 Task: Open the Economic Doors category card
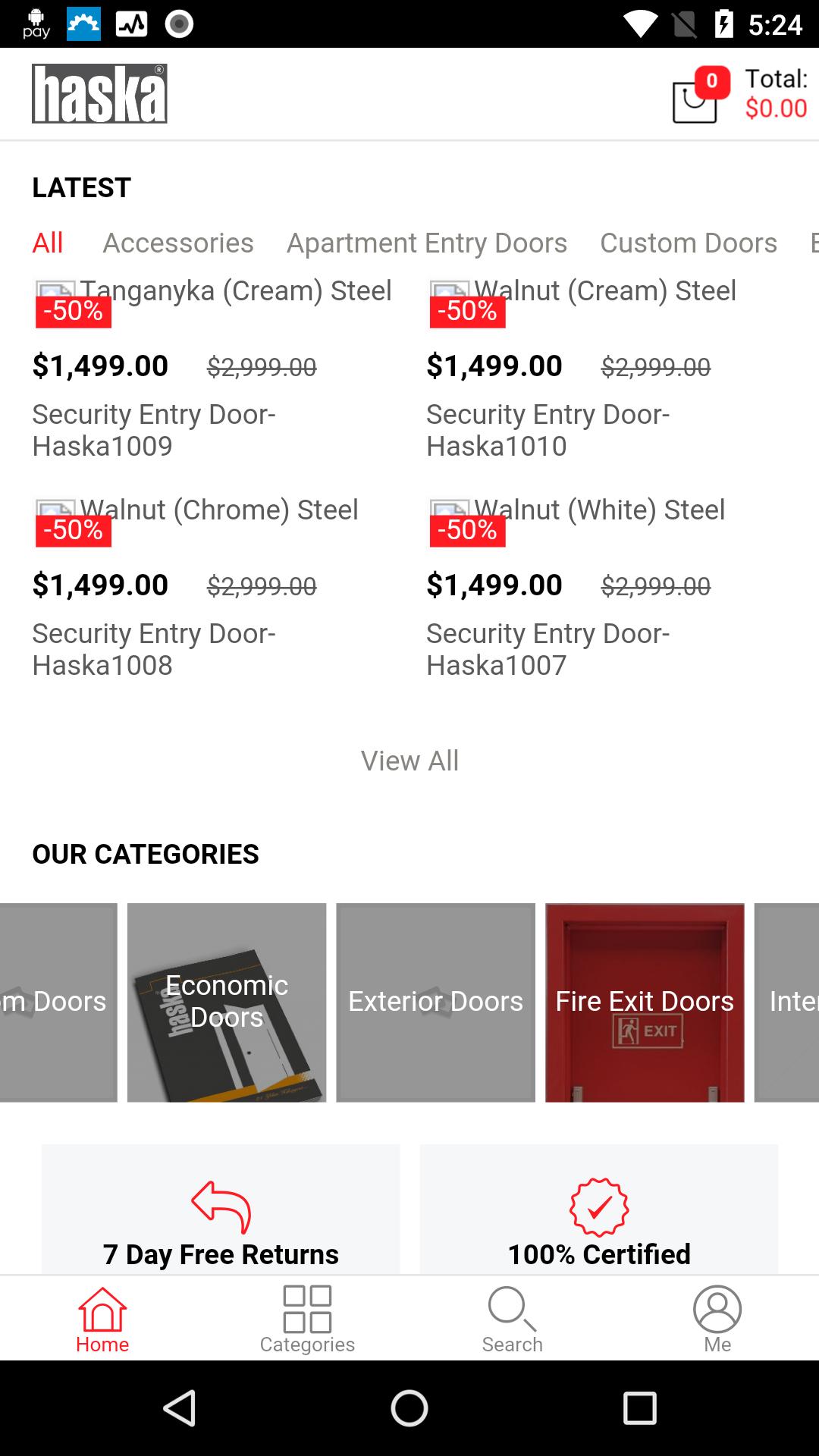[227, 1003]
